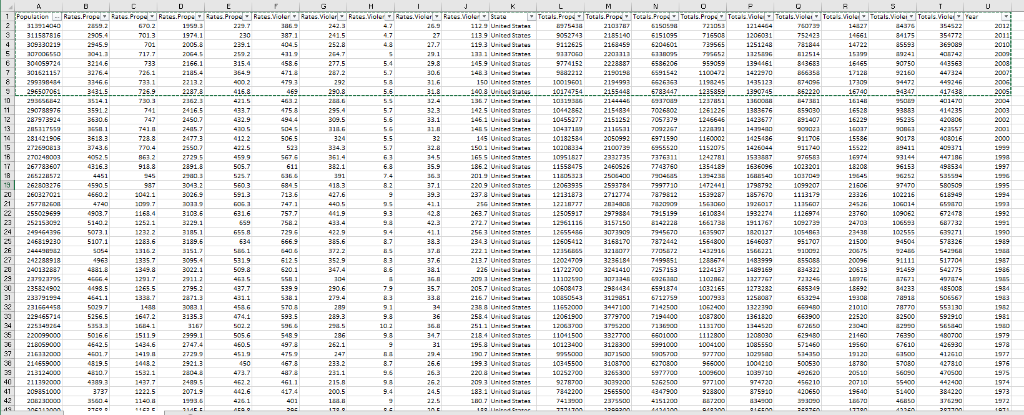Select the Year cell 1990

(x=987, y=231)
